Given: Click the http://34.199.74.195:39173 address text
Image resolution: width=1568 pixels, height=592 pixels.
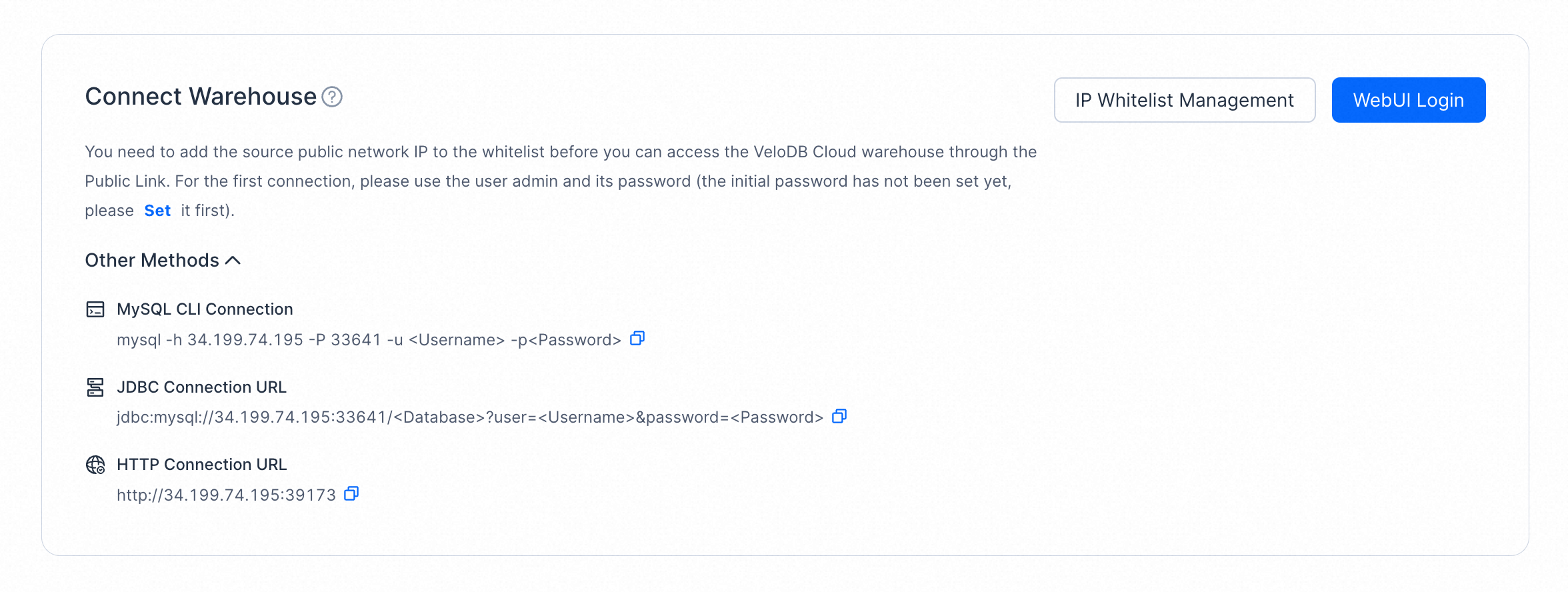Looking at the screenshot, I should [x=226, y=495].
